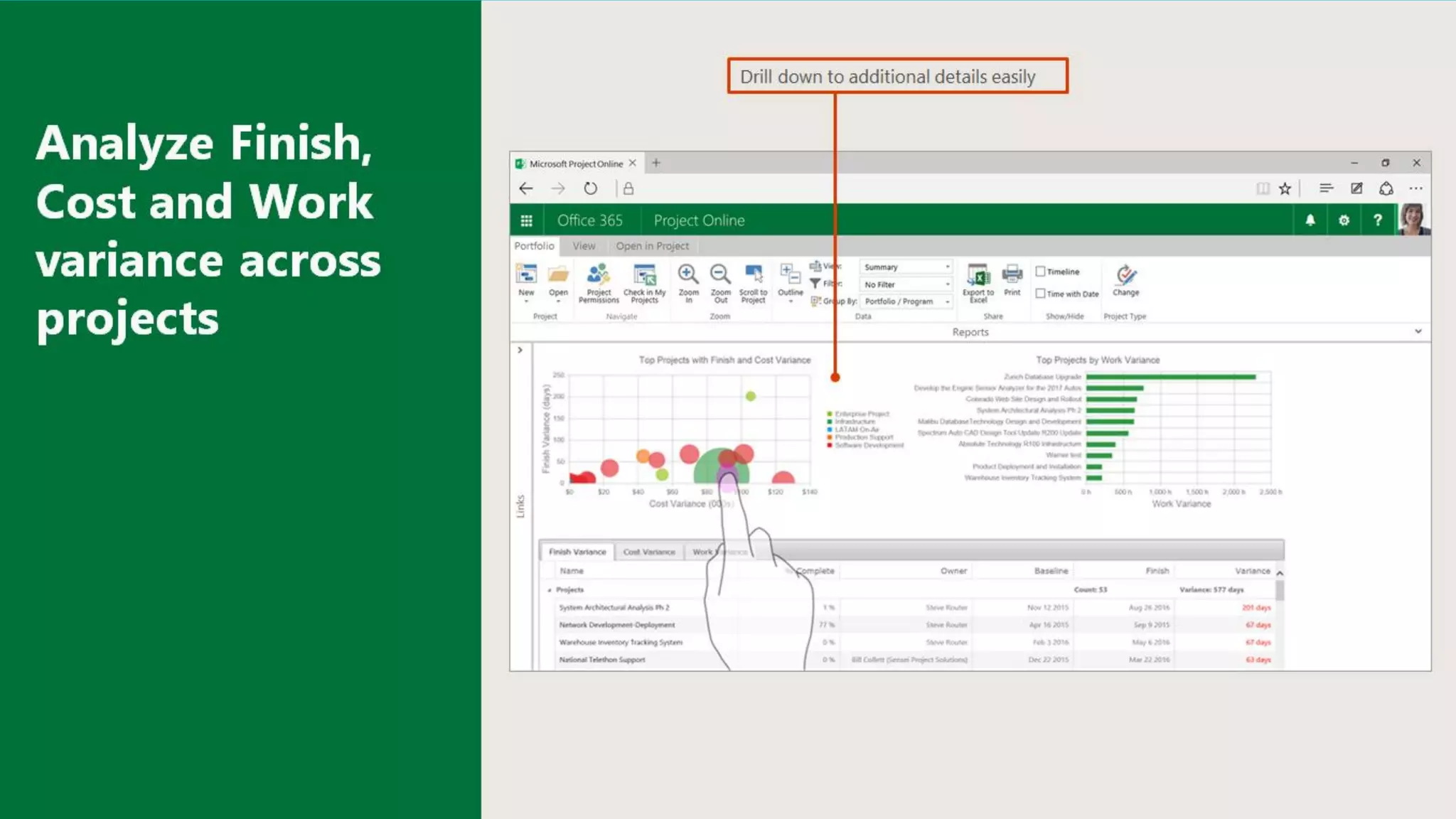The width and height of the screenshot is (1456, 819).
Task: Click Check in My Projects icon
Action: click(644, 274)
